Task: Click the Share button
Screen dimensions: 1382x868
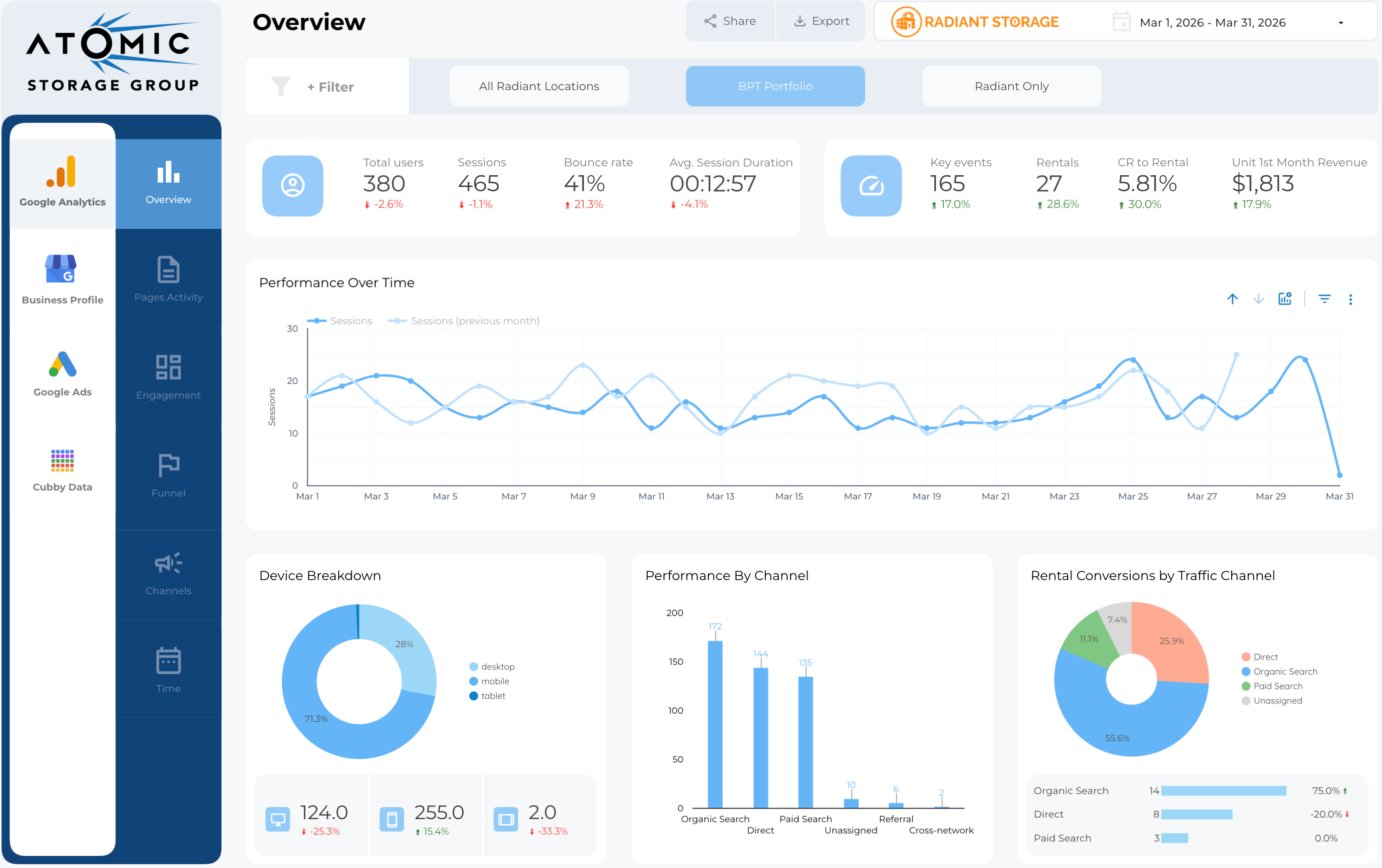Action: coord(730,21)
